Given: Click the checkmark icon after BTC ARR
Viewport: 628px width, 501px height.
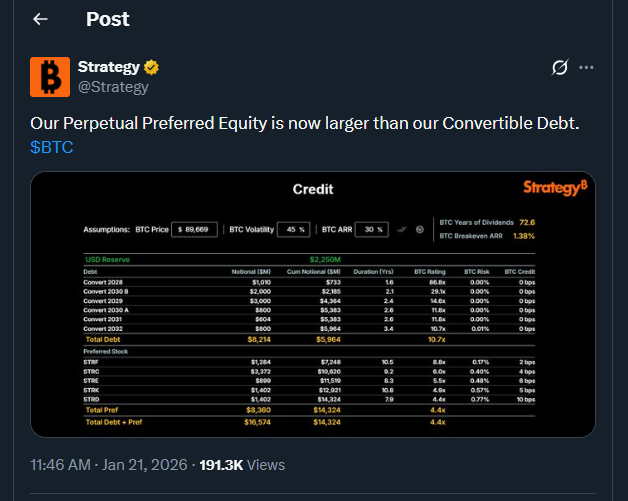Looking at the screenshot, I should [402, 229].
